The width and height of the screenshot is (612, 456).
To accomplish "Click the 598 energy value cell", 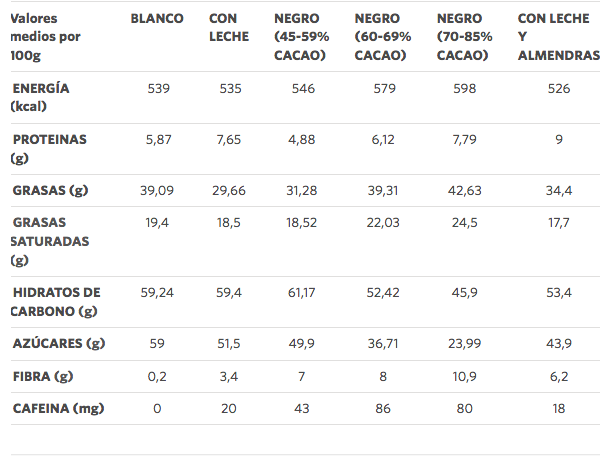I will tap(464, 89).
